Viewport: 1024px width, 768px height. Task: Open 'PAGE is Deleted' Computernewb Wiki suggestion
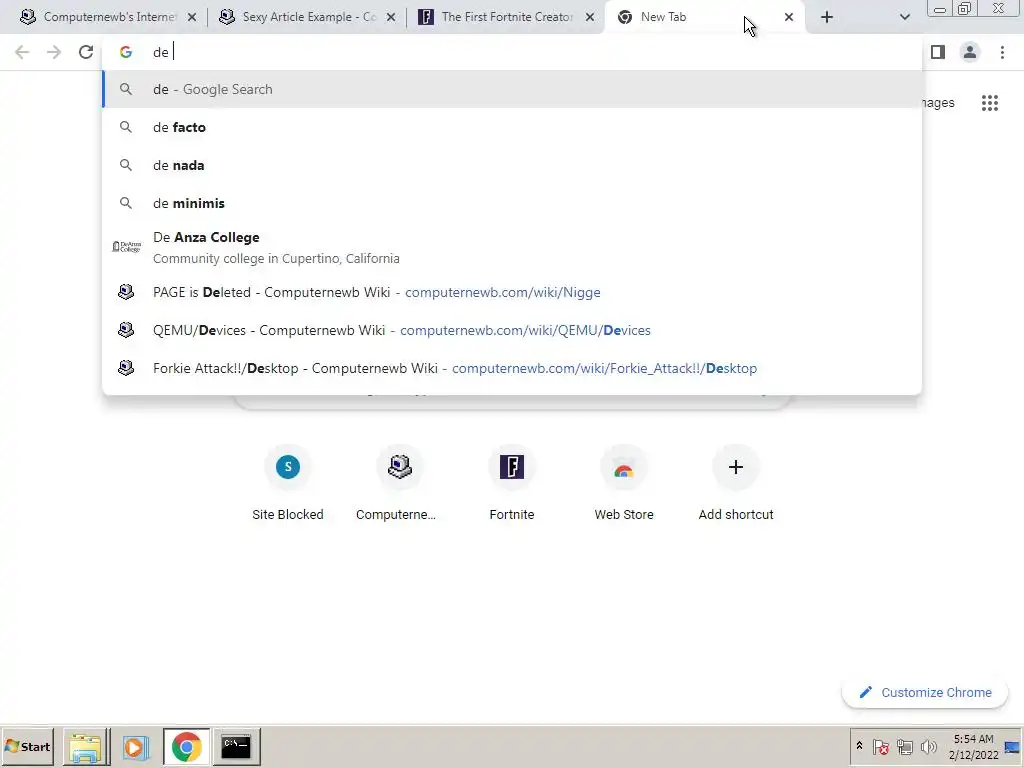pyautogui.click(x=512, y=292)
